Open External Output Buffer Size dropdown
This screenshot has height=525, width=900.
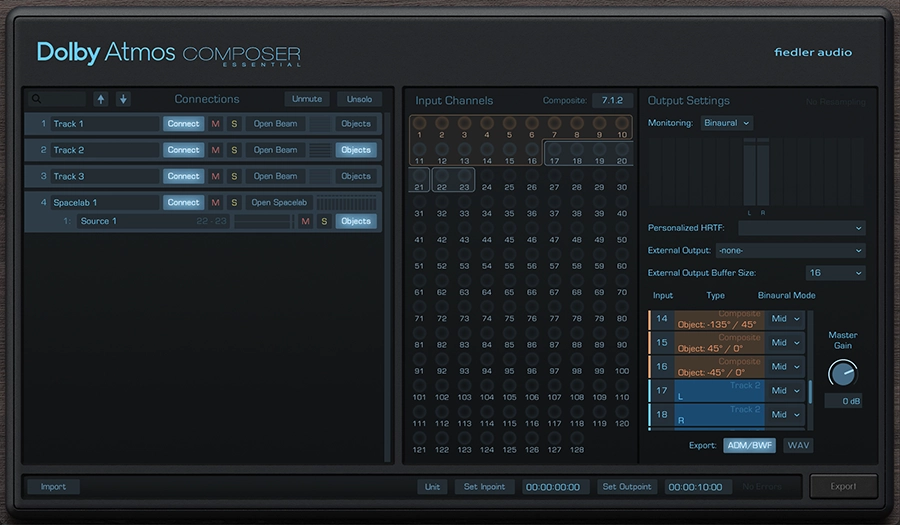pyautogui.click(x=835, y=273)
